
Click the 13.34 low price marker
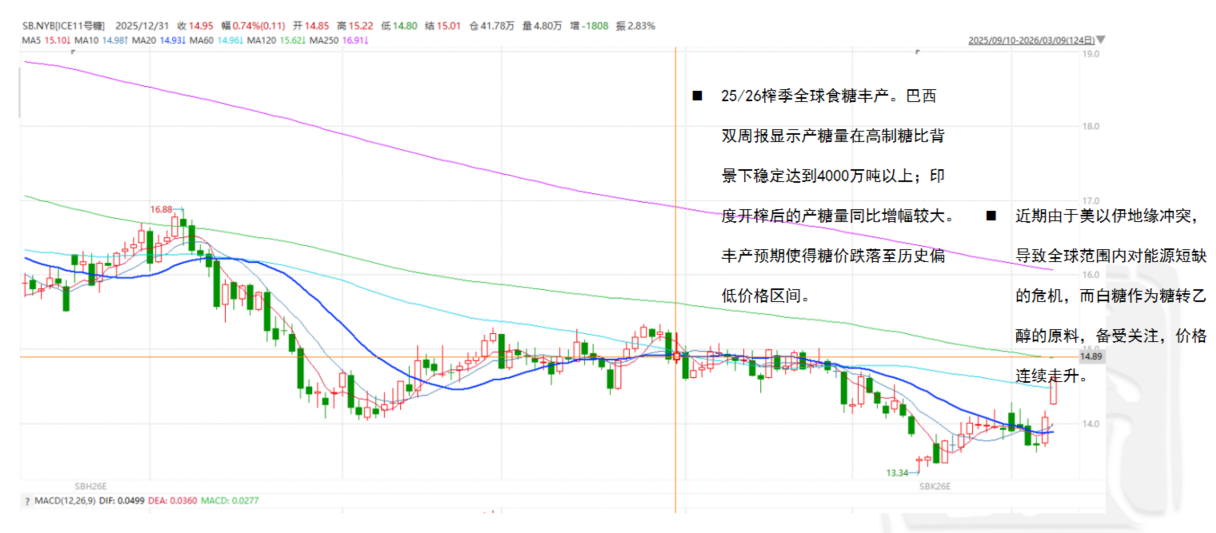click(x=897, y=472)
